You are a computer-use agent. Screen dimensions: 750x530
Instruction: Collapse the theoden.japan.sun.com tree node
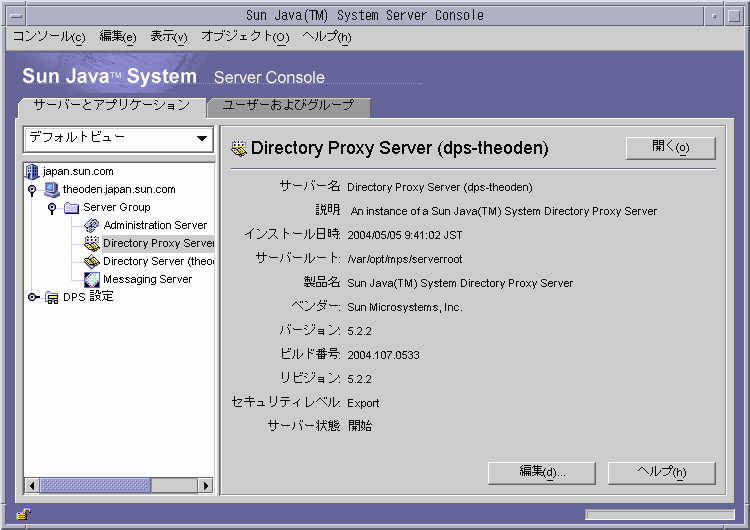[32, 189]
